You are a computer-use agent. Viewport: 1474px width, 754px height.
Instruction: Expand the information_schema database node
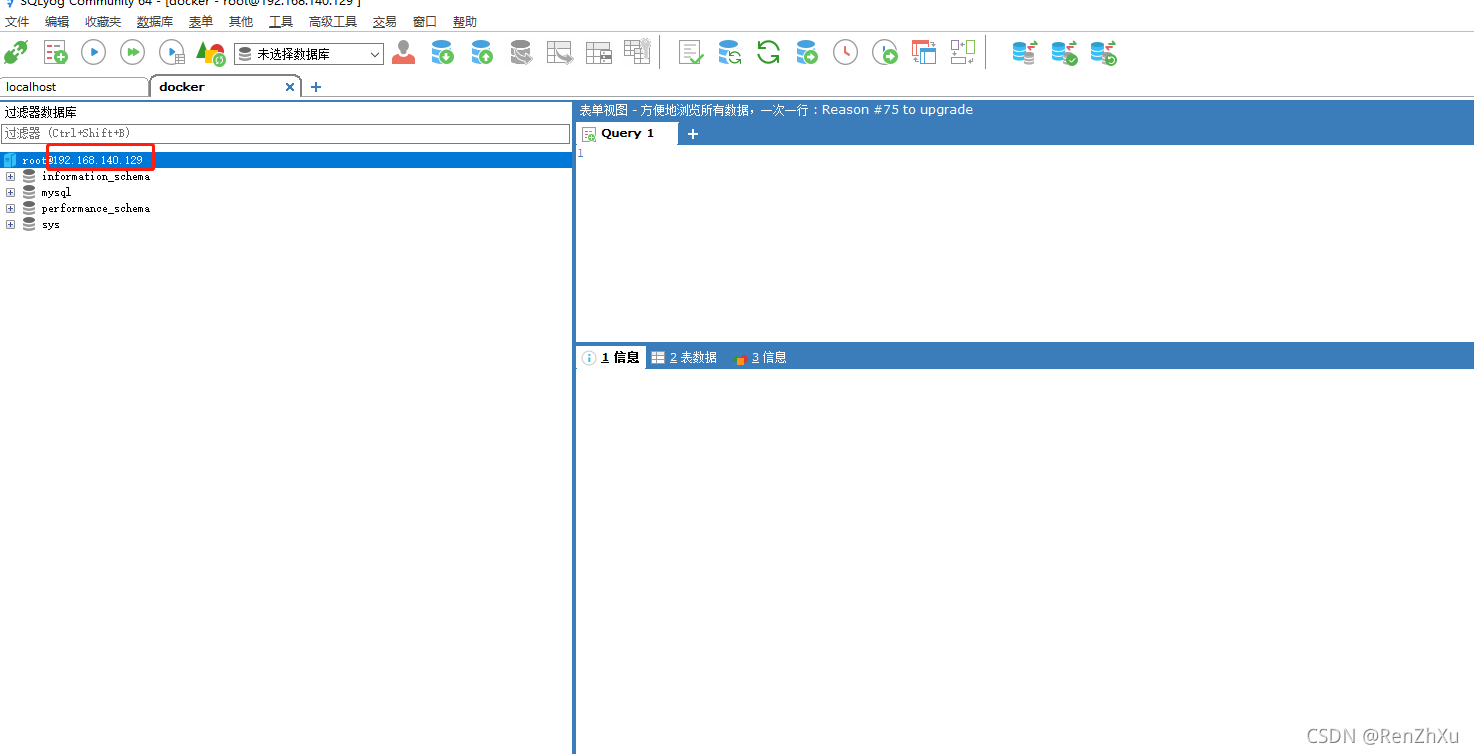point(10,176)
